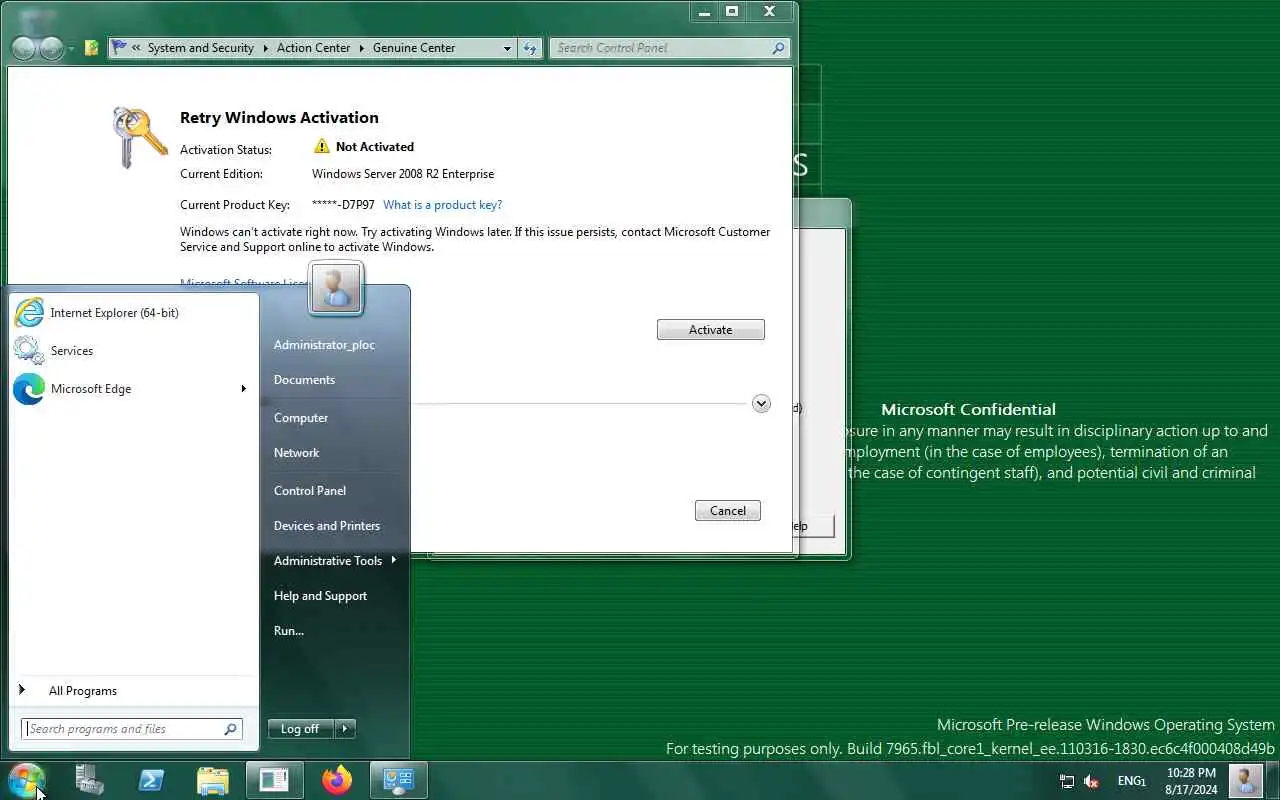
Task: Click the Genuine Center breadcrumb
Action: pos(414,47)
